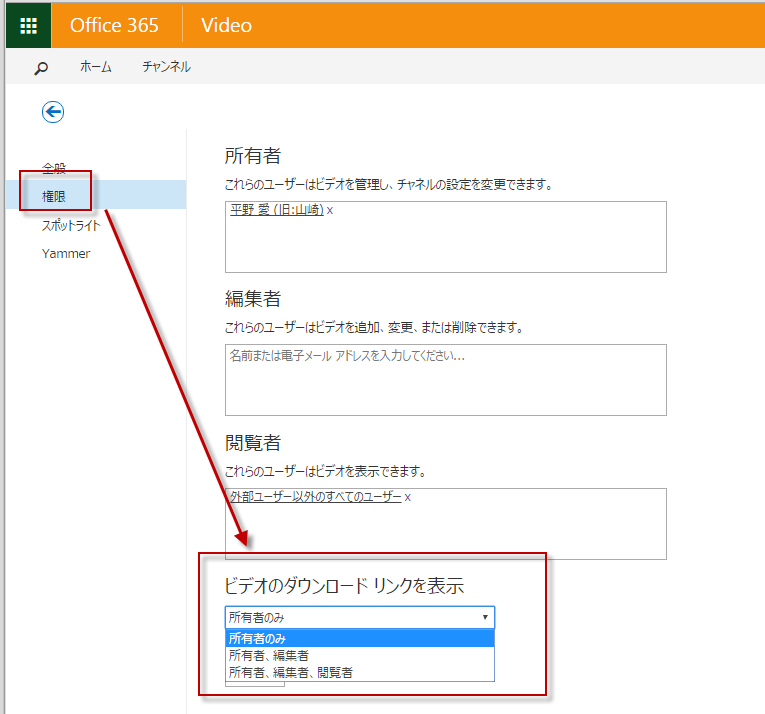Click the Video app title in header
The width and height of the screenshot is (765, 714).
[227, 25]
